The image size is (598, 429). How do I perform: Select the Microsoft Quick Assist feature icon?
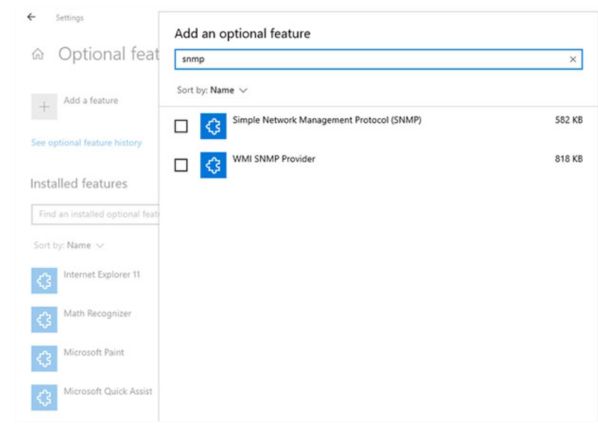44,397
